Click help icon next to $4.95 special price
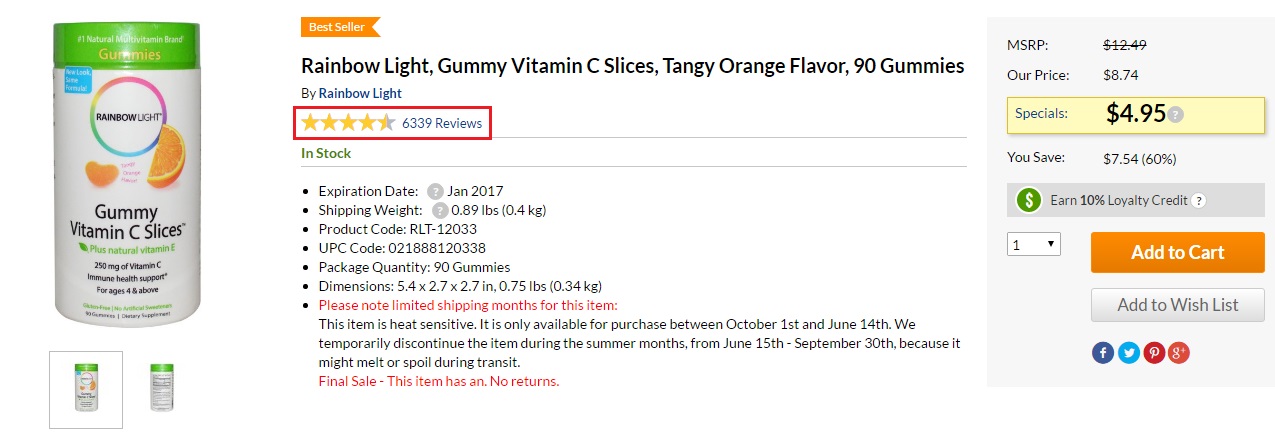Screen dimensions: 1275x443 click(x=1176, y=114)
